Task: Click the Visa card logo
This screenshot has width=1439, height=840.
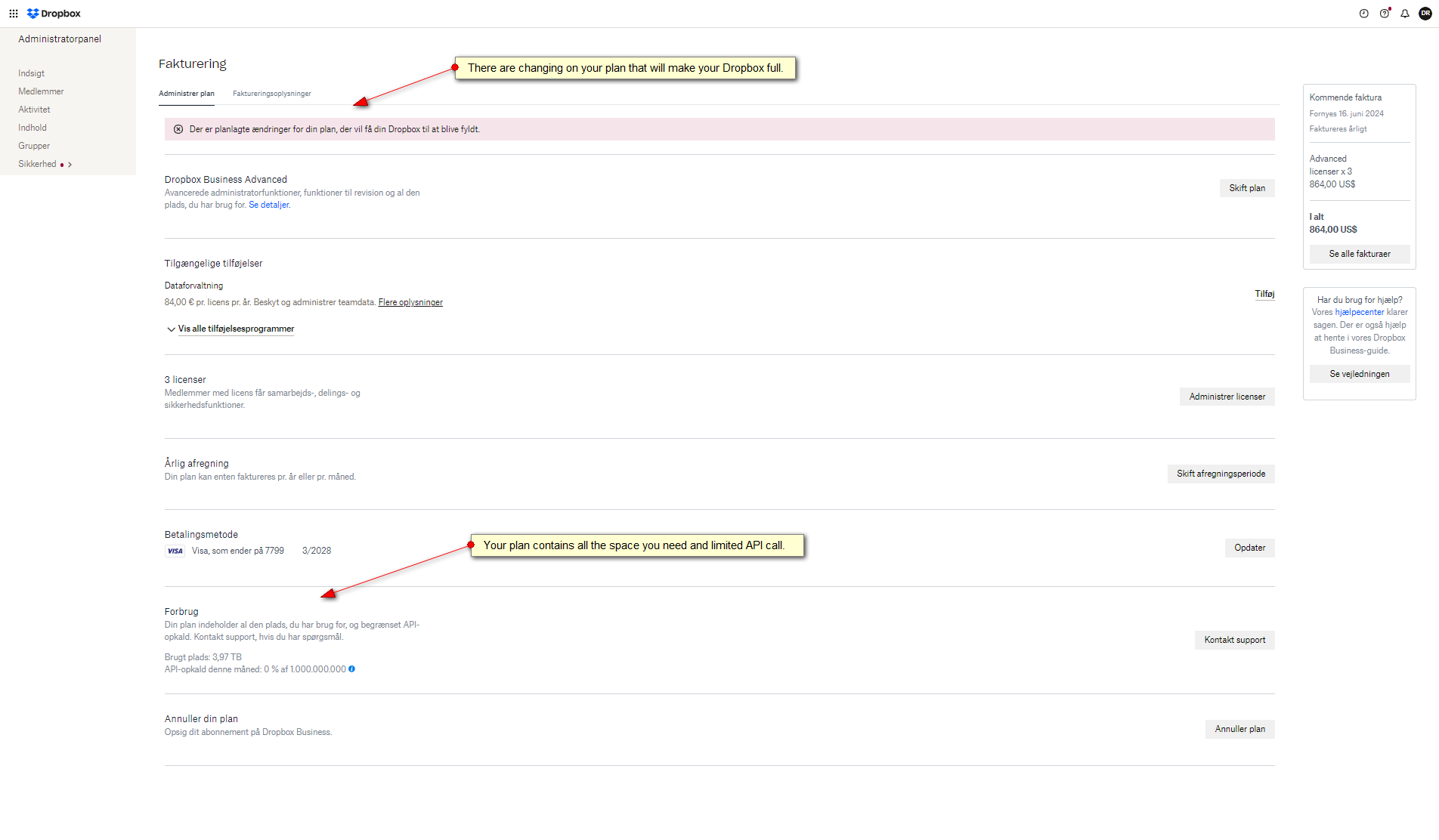Action: (175, 551)
